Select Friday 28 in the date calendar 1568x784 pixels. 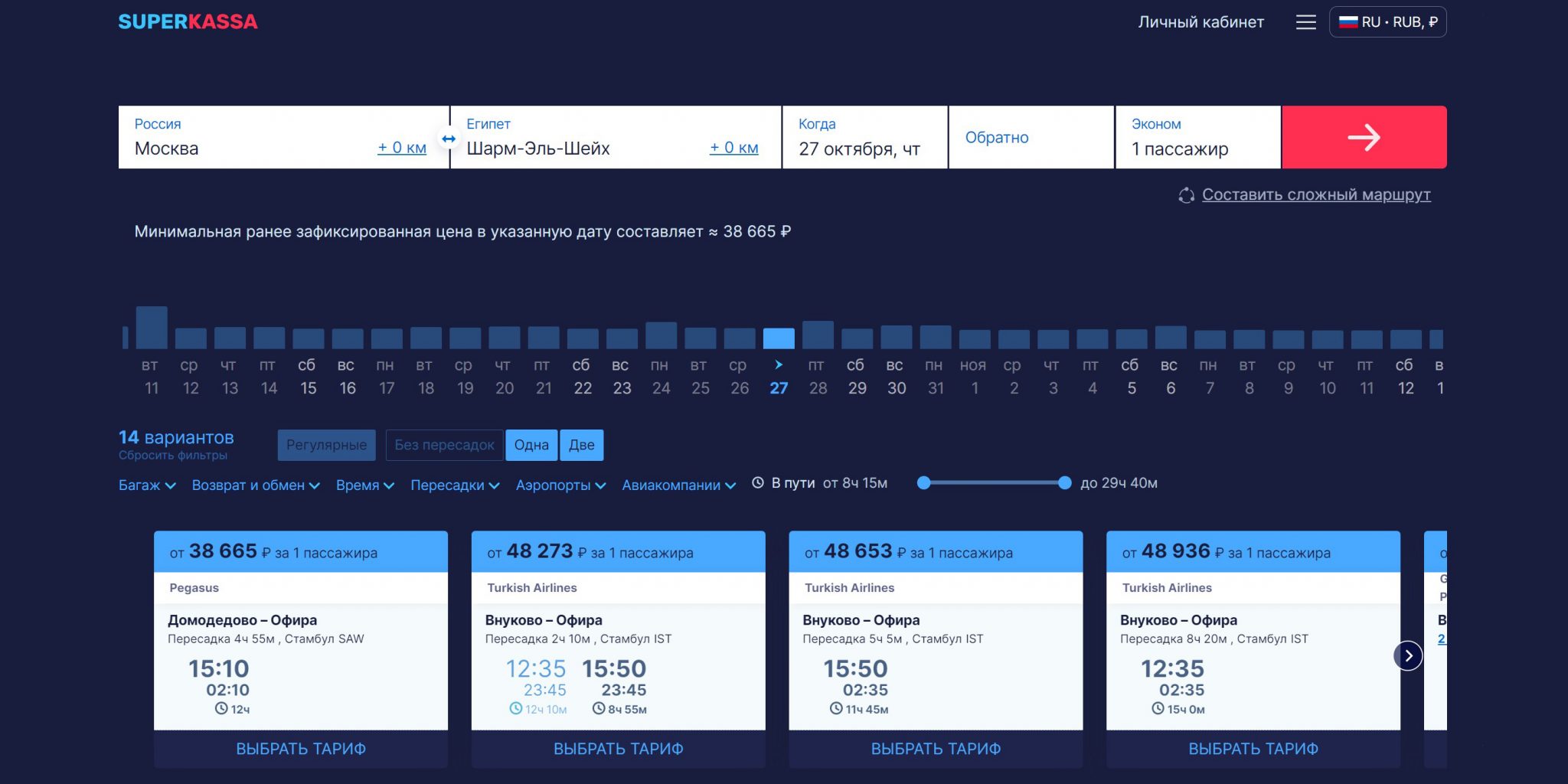click(818, 376)
